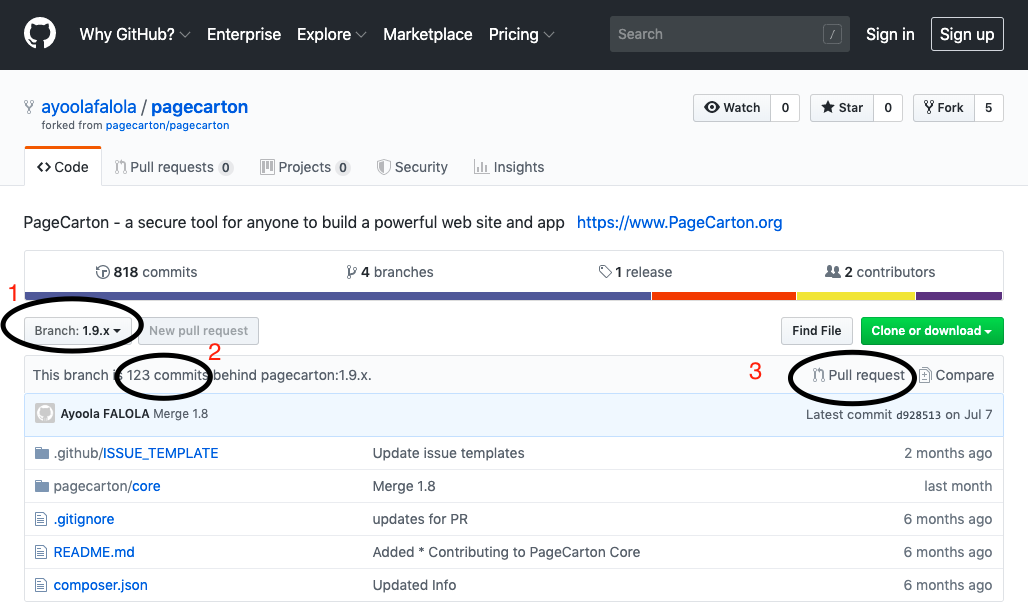Image resolution: width=1028 pixels, height=611 pixels.
Task: Click the Find File button
Action: (817, 331)
